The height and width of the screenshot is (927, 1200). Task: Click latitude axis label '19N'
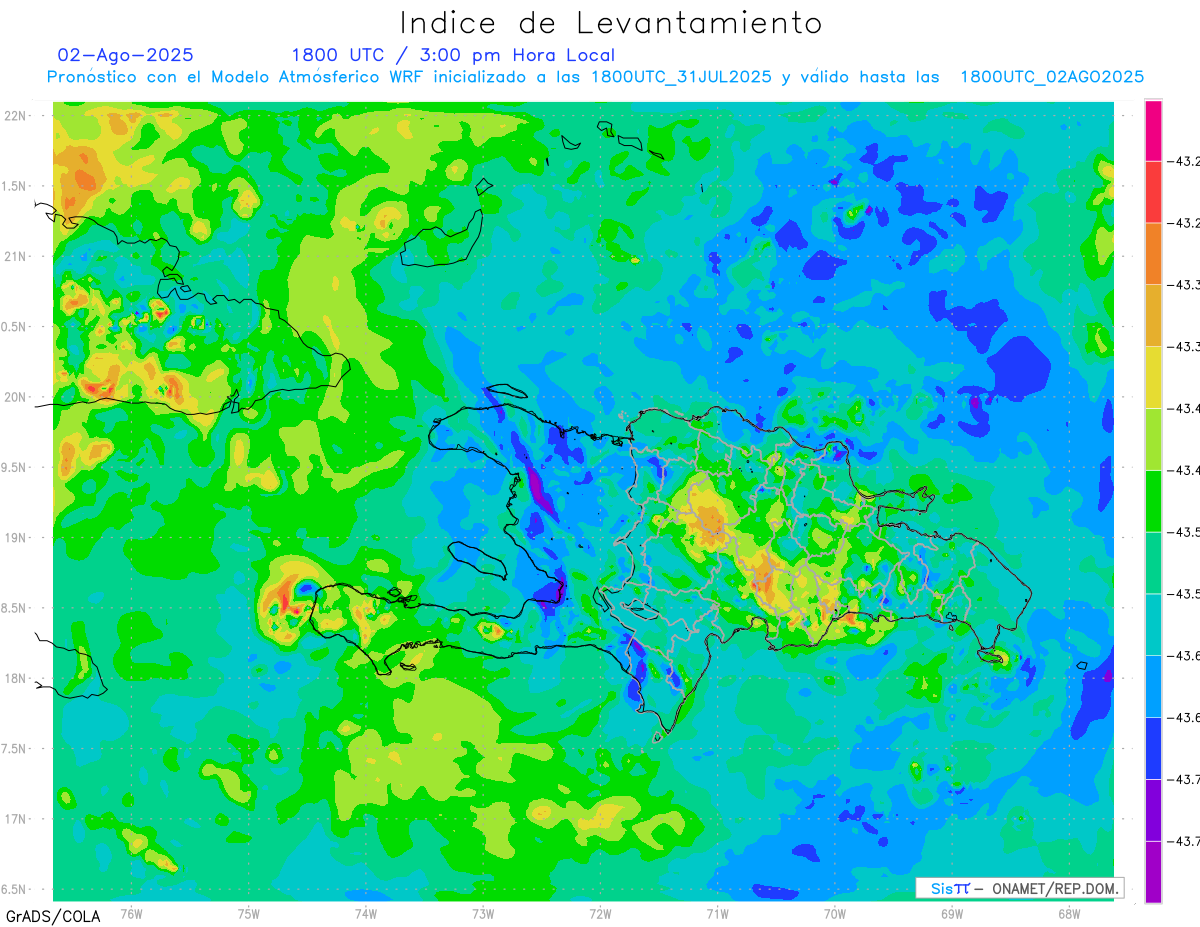(15, 538)
